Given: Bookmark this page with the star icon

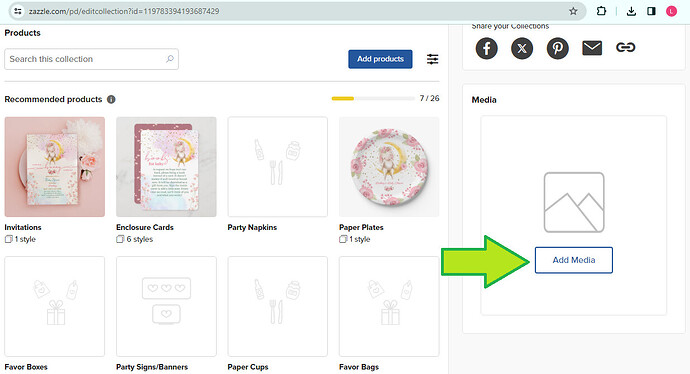Looking at the screenshot, I should (573, 11).
